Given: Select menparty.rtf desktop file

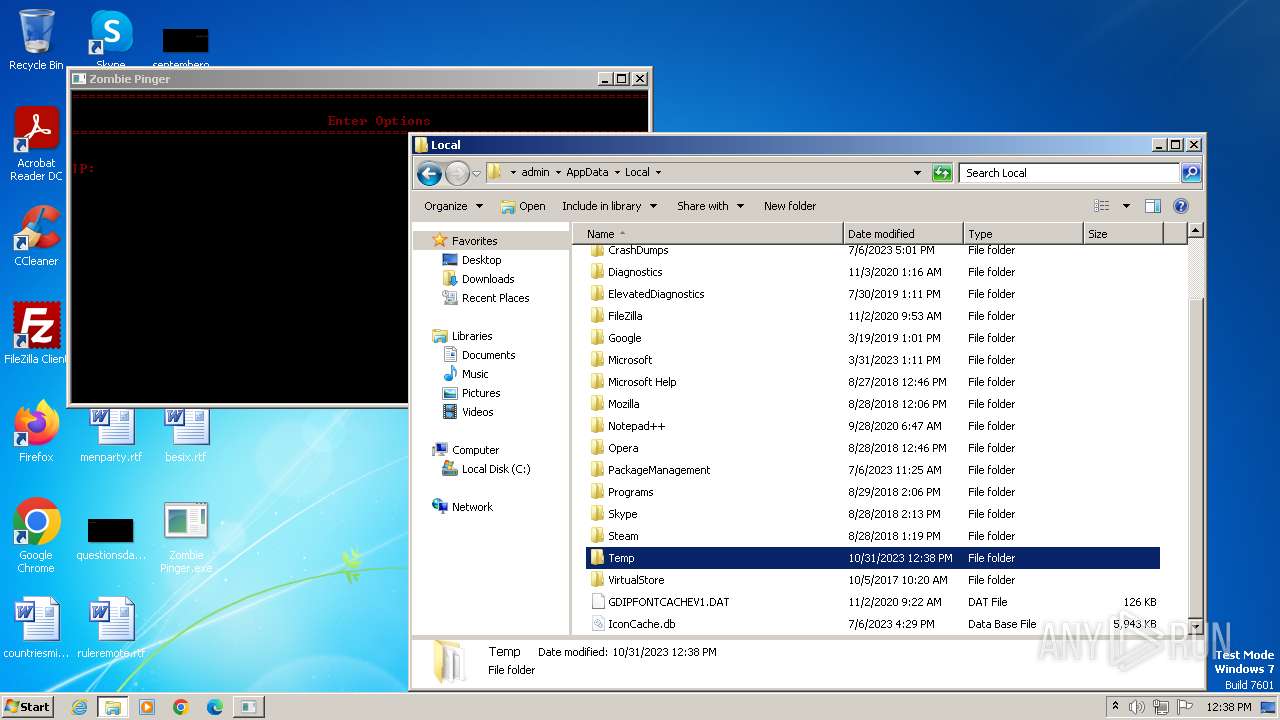Looking at the screenshot, I should click(111, 435).
